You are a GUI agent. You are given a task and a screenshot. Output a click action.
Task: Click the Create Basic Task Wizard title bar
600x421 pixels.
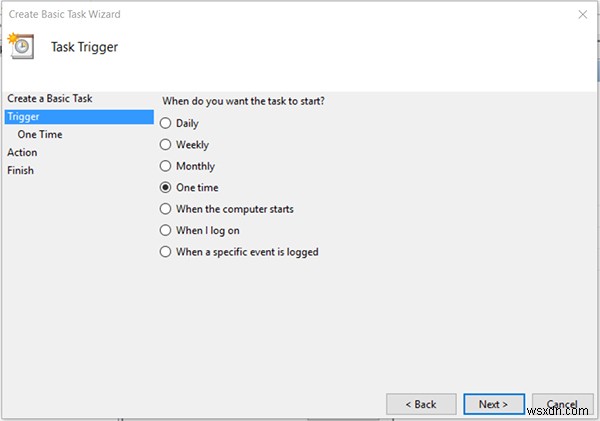tap(250, 14)
